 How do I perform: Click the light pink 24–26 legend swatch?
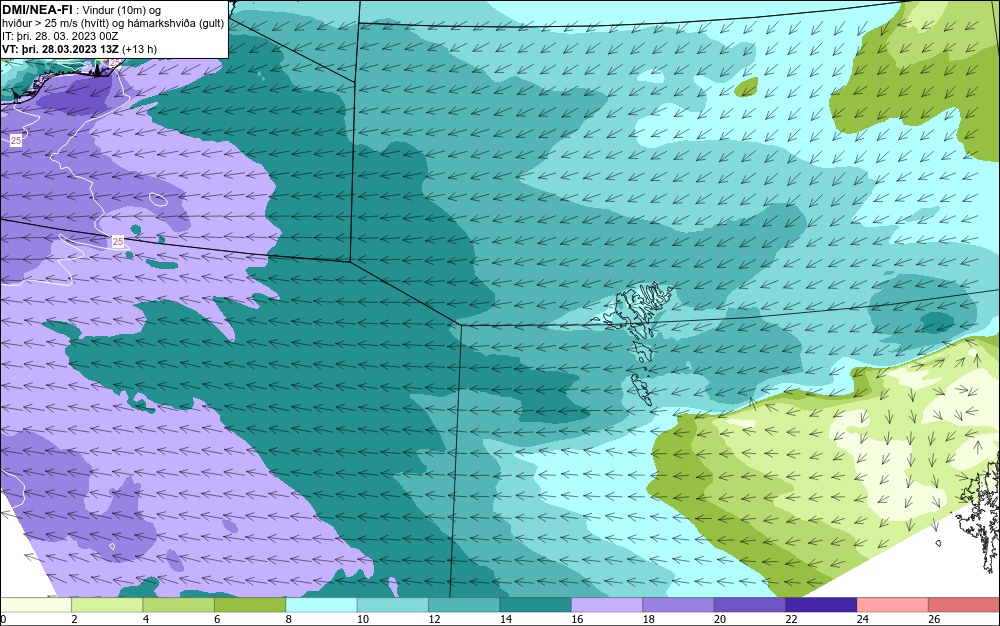point(893,605)
